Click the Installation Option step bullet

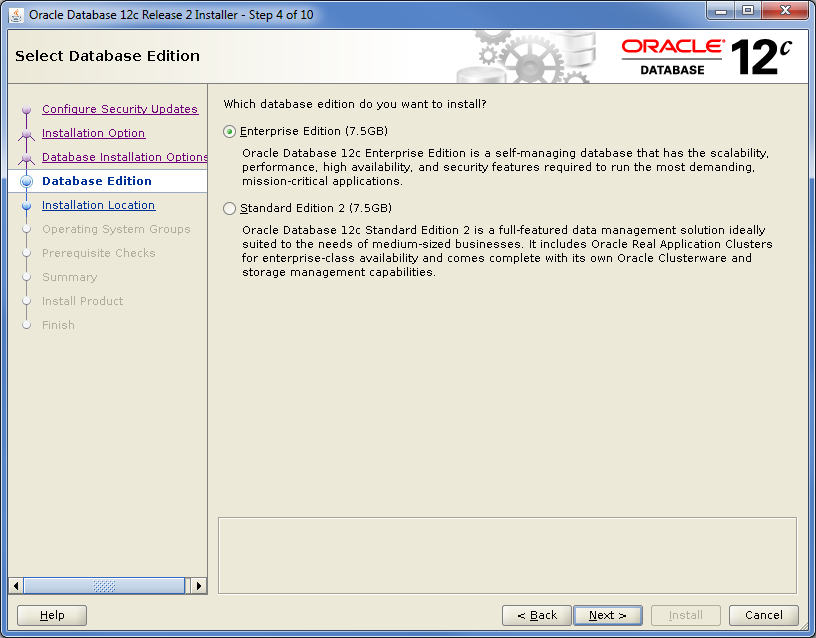pyautogui.click(x=27, y=134)
